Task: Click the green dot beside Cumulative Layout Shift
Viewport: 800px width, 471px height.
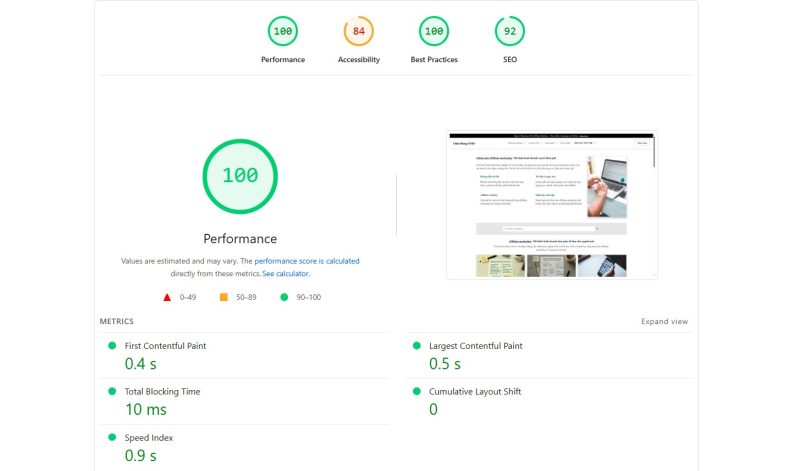Action: [x=417, y=391]
